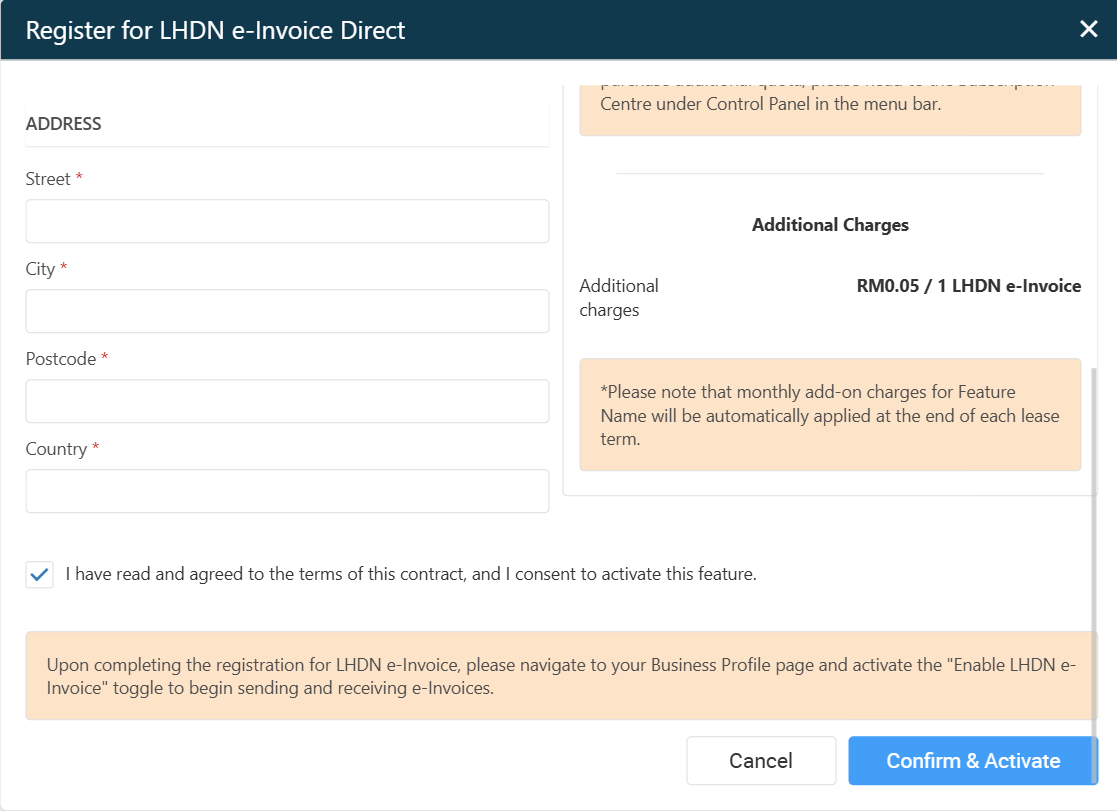Click the Country input field
This screenshot has width=1117, height=811.
pos(287,491)
